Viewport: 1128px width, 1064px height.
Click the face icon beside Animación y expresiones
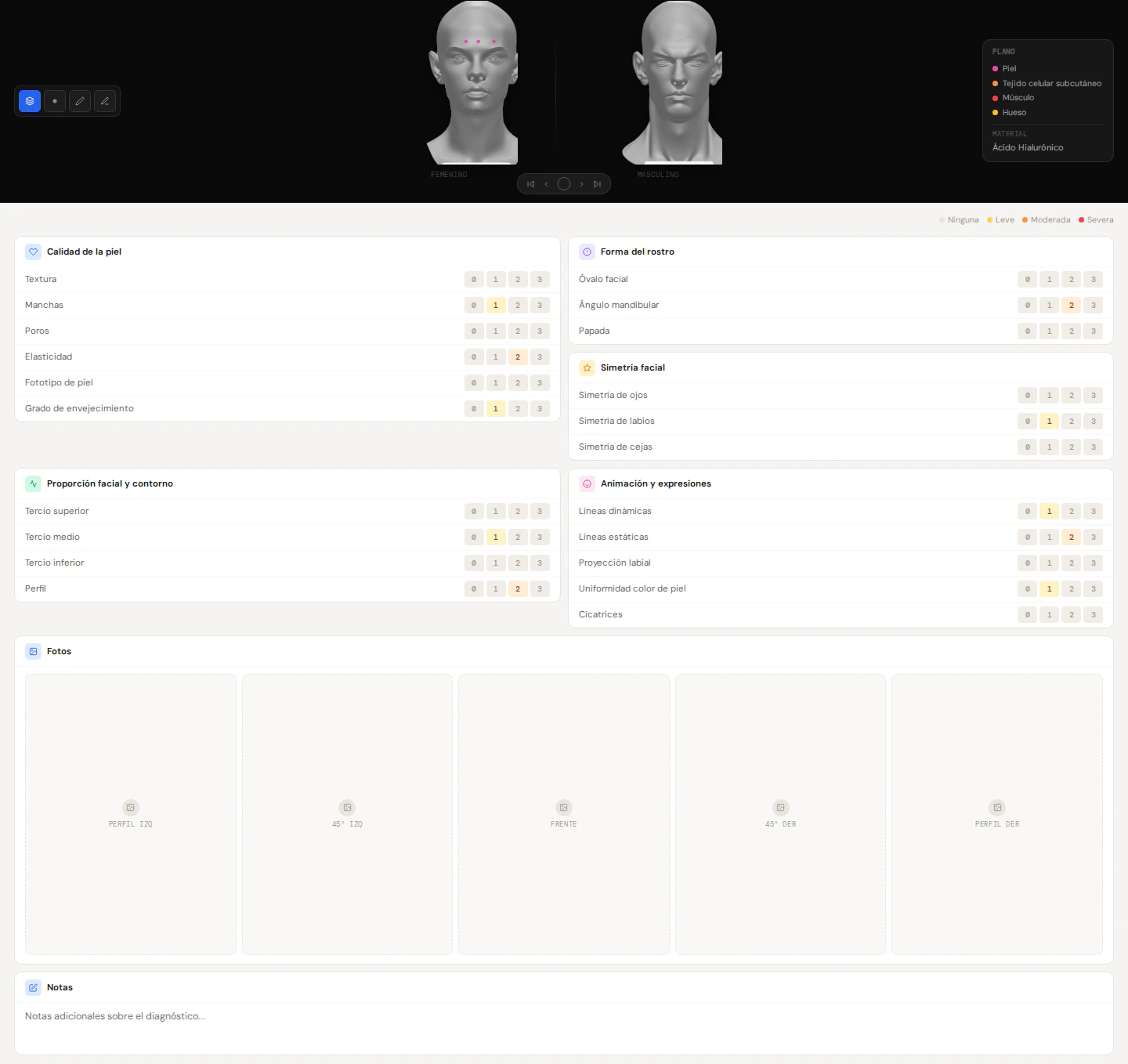point(587,483)
